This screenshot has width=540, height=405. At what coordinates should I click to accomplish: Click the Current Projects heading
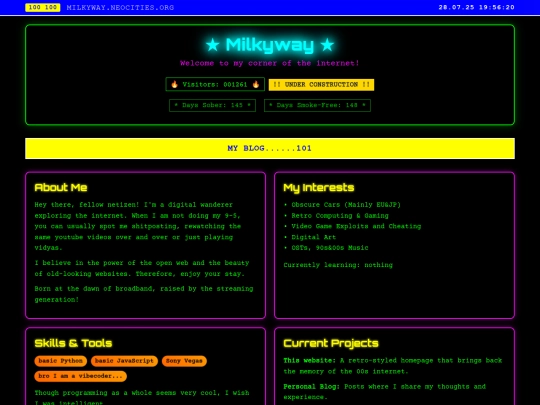[x=331, y=343]
